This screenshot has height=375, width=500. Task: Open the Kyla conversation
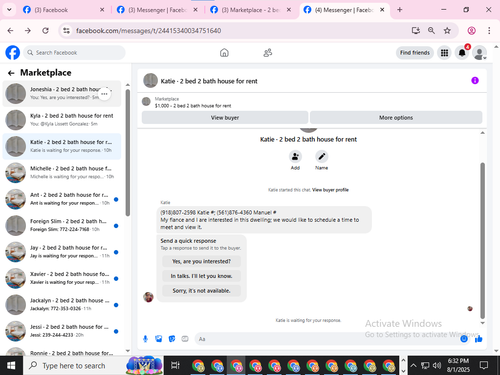(x=62, y=120)
